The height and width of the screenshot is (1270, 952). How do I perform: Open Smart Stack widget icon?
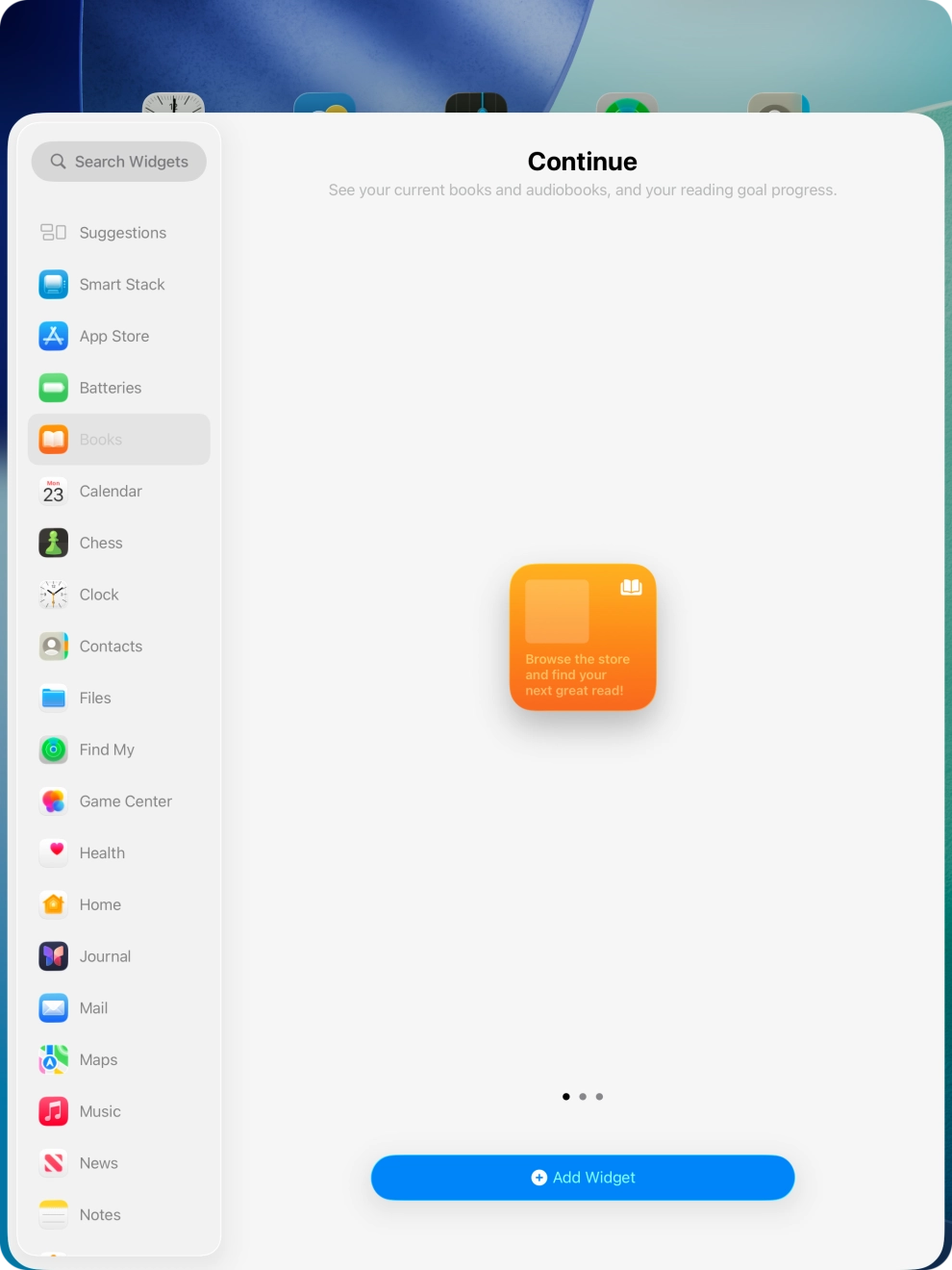click(x=54, y=285)
